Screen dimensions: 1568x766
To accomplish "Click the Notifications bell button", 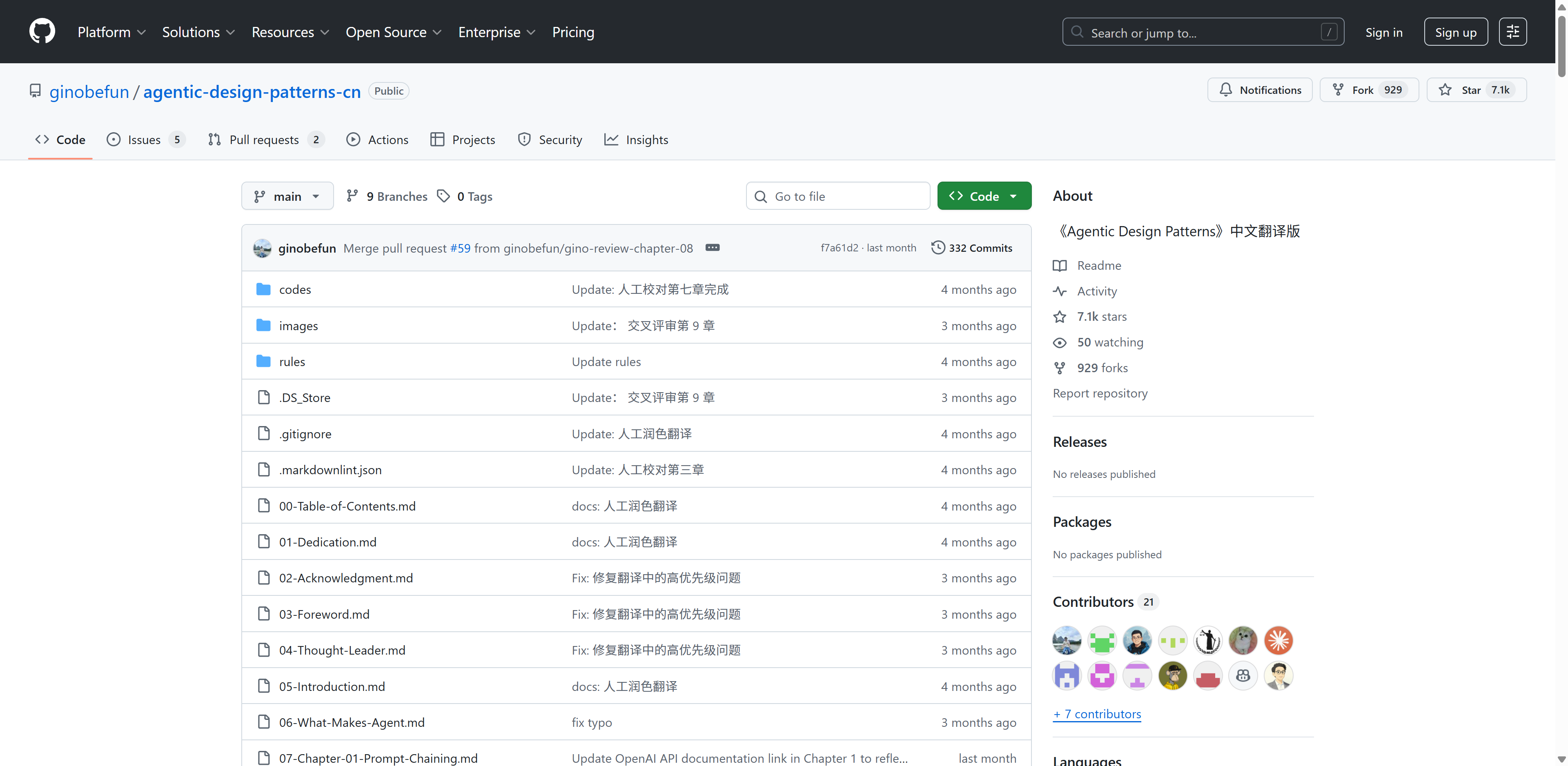I will coord(1259,90).
